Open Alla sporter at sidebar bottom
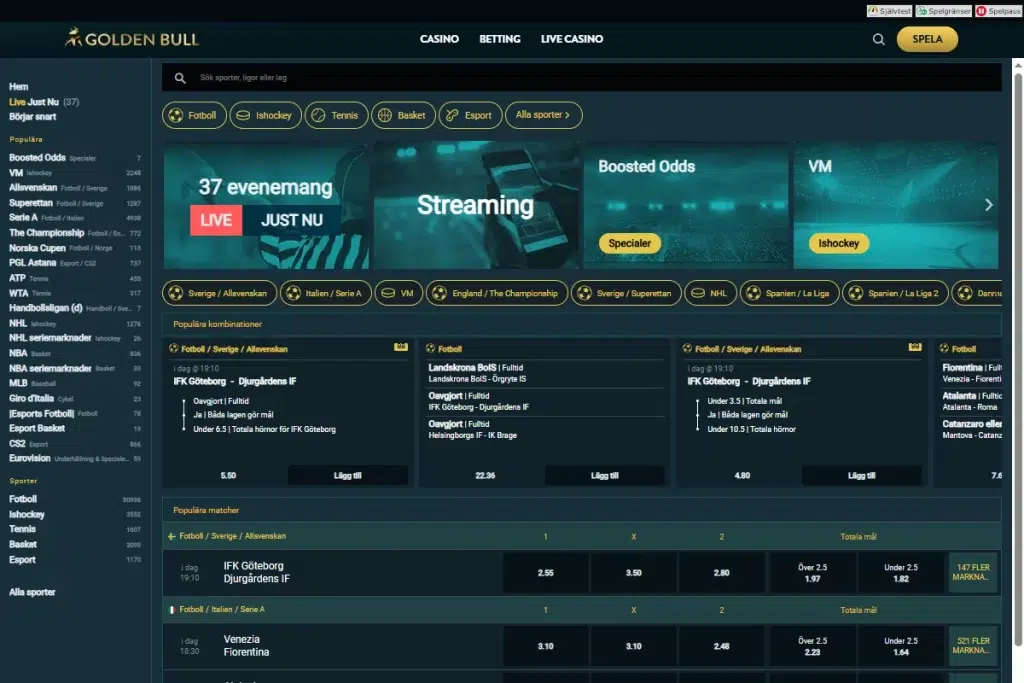Image resolution: width=1024 pixels, height=683 pixels. point(32,592)
